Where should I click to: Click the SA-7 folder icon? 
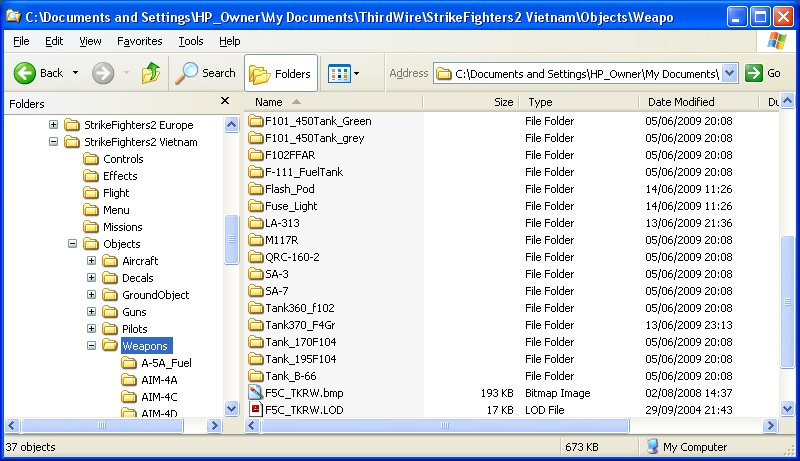(256, 291)
